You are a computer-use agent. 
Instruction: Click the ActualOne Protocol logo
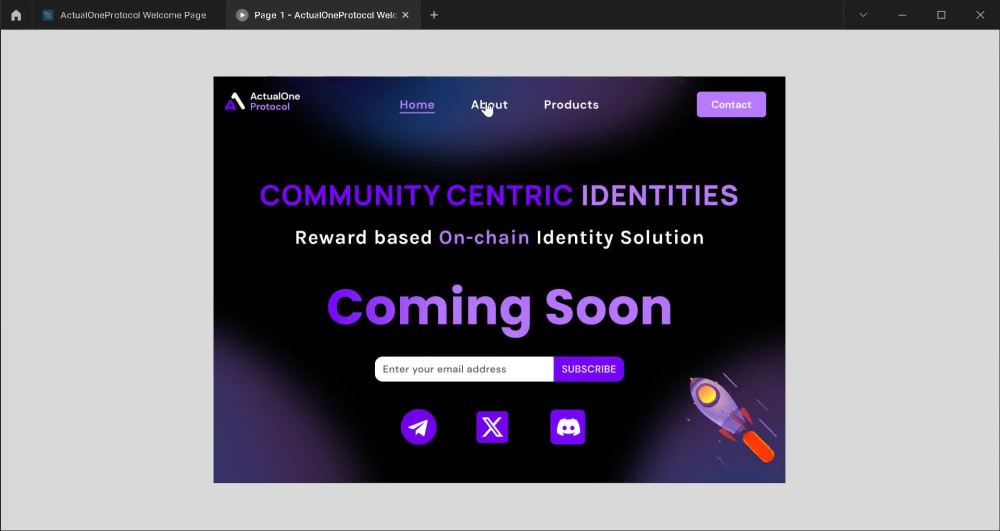click(262, 101)
